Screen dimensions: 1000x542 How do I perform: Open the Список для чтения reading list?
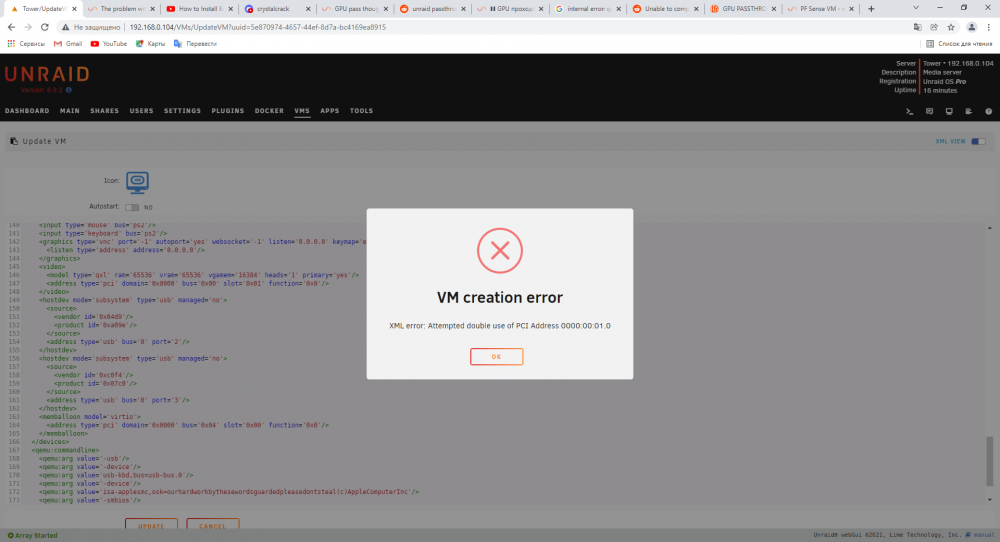959,44
